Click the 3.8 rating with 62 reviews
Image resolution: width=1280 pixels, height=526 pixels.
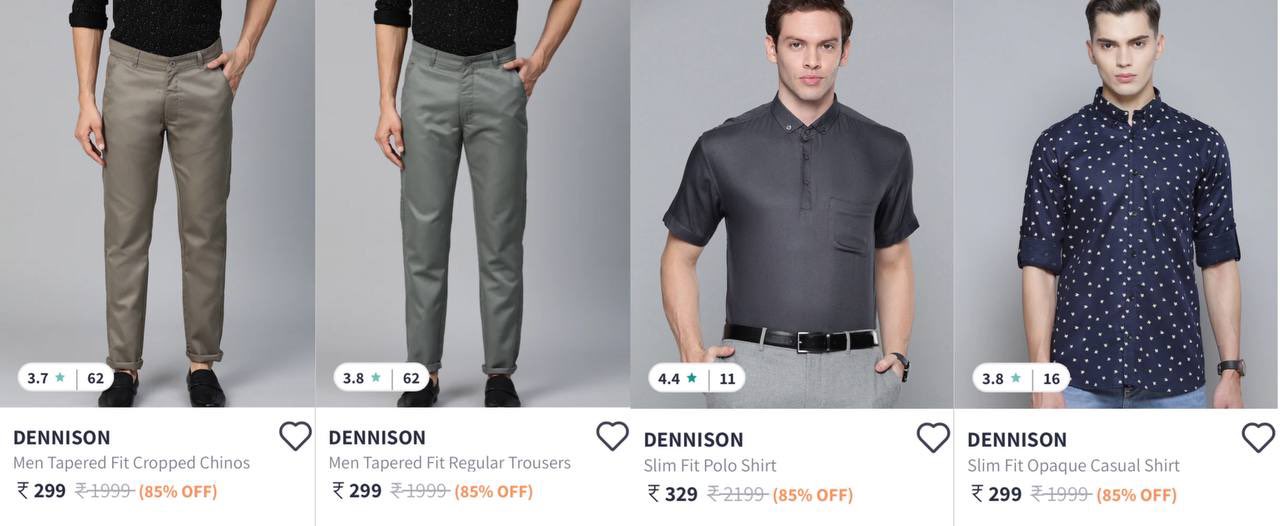(381, 378)
